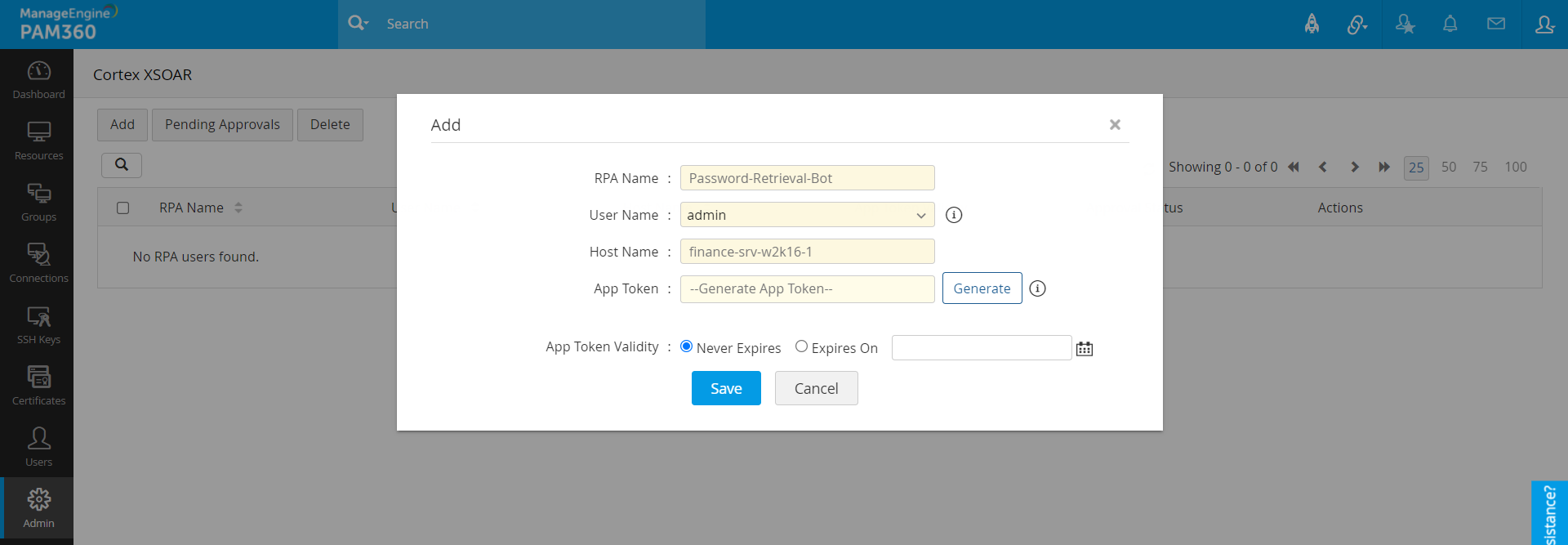Go to next page arrow

click(x=1354, y=167)
